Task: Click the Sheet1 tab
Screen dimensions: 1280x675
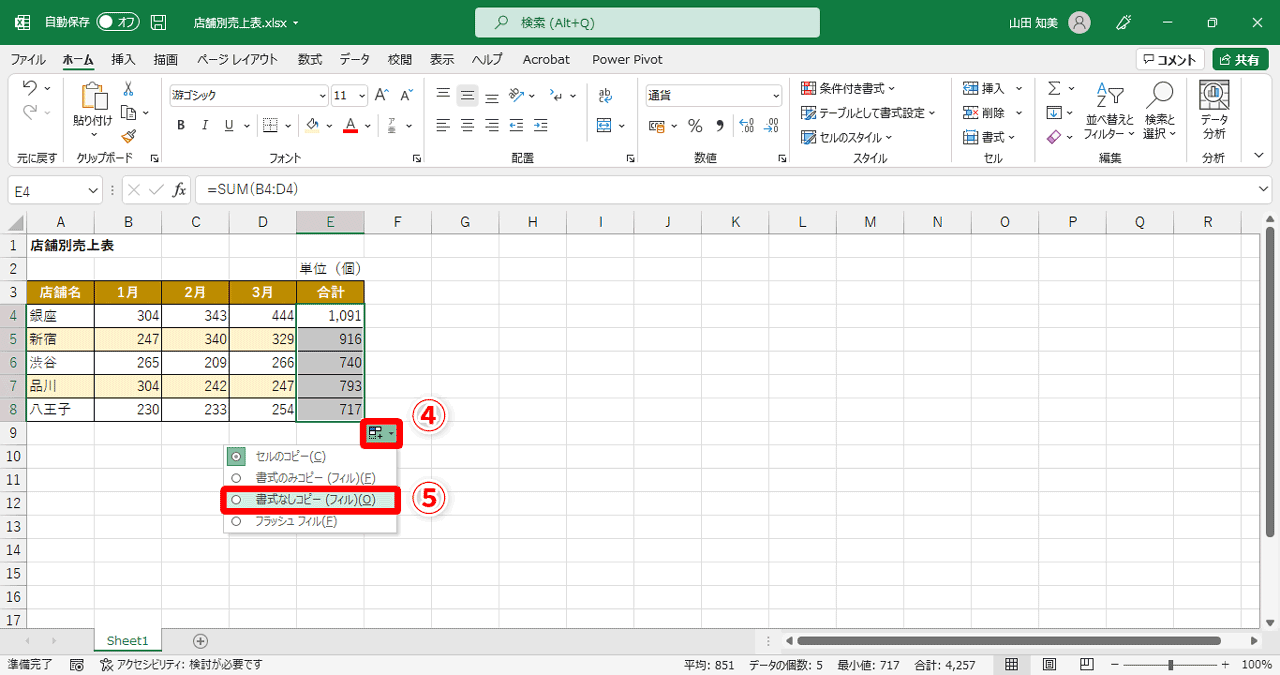Action: click(x=127, y=640)
